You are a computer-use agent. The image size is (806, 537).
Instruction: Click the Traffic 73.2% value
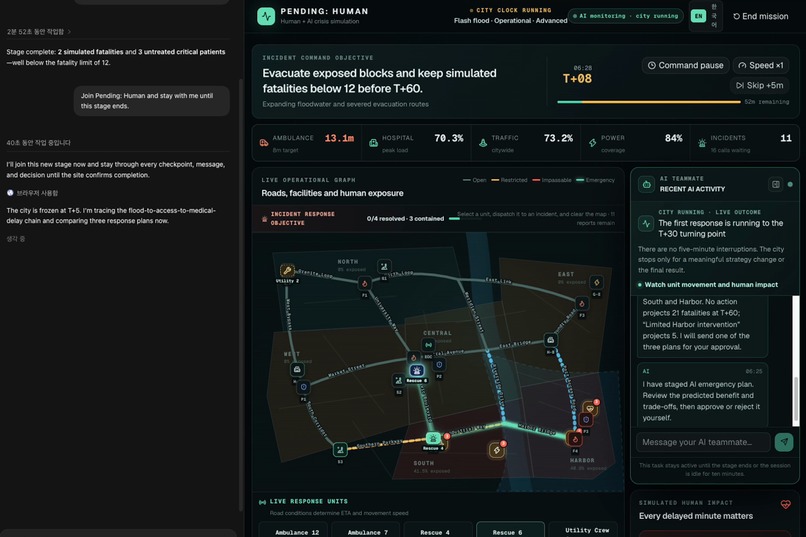coord(558,138)
